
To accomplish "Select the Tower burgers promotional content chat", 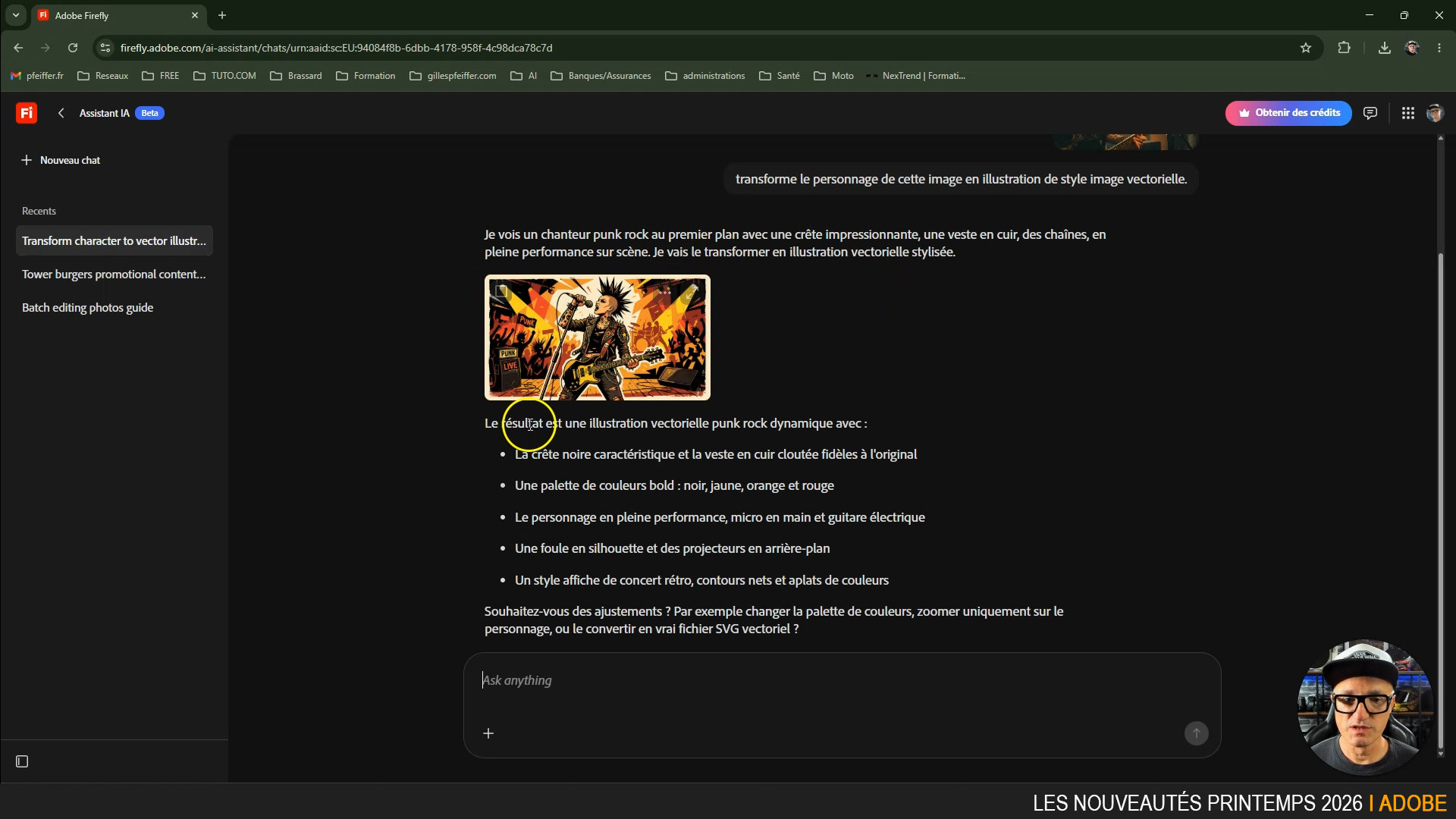I will coord(114,275).
